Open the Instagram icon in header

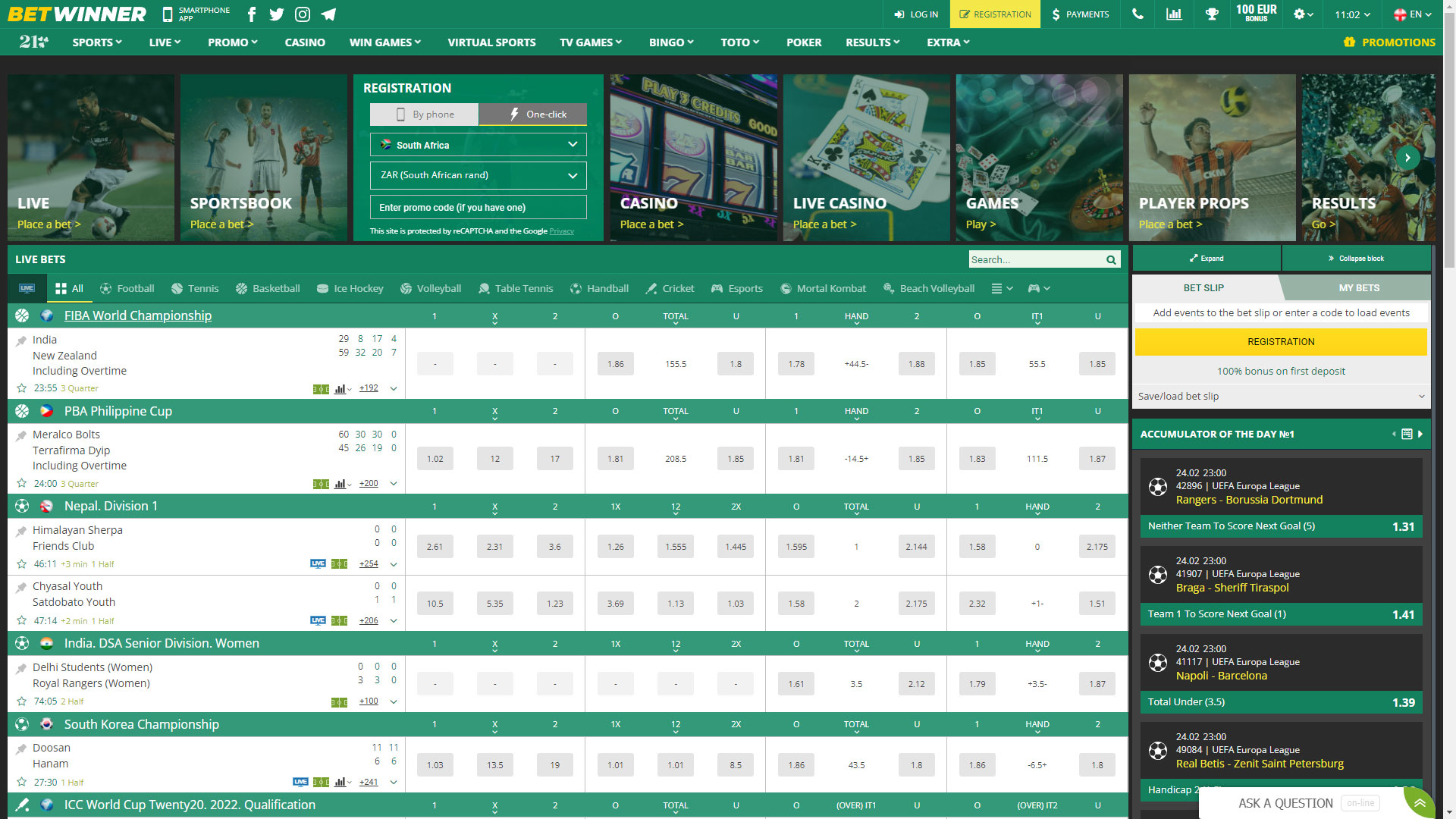tap(303, 14)
